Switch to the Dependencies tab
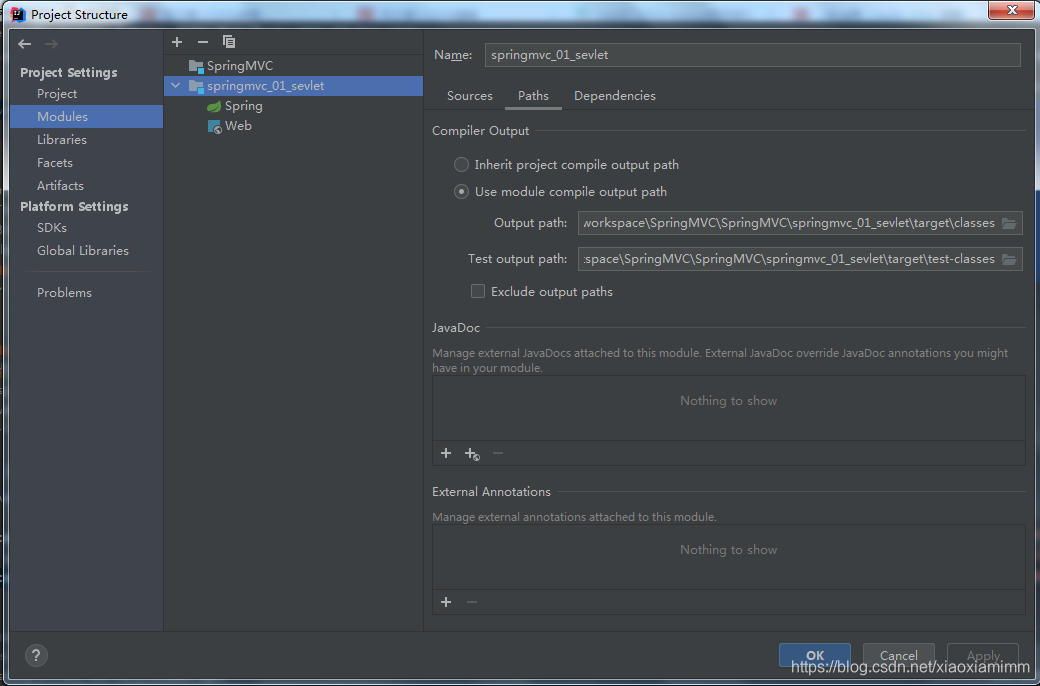The height and width of the screenshot is (686, 1040). coord(615,96)
